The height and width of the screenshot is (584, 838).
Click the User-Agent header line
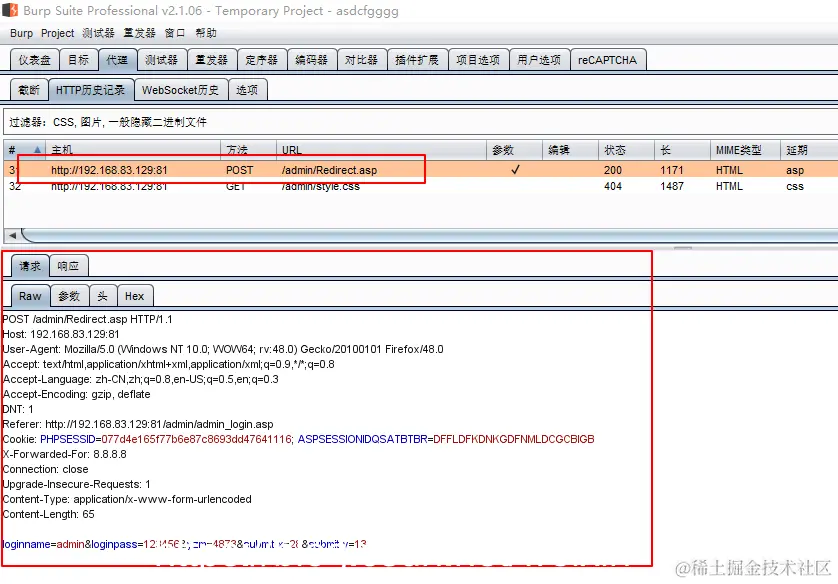click(223, 349)
